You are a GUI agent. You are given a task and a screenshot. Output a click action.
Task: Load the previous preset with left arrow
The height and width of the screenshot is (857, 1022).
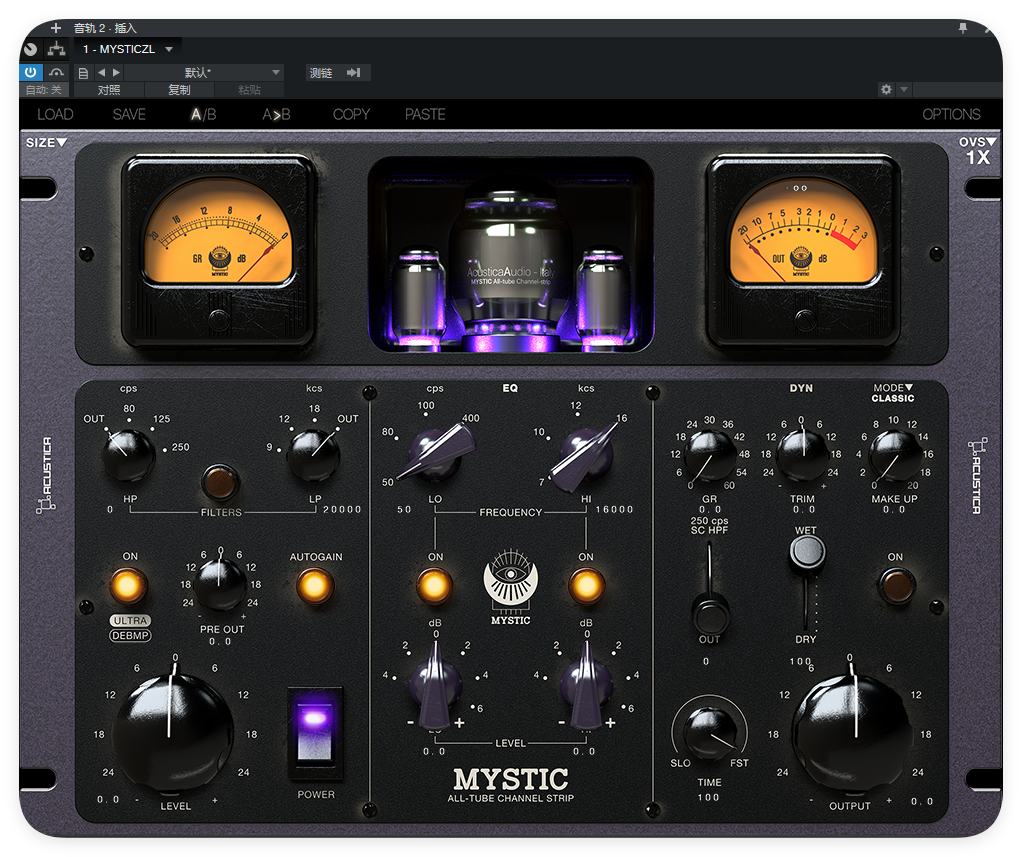(x=101, y=72)
